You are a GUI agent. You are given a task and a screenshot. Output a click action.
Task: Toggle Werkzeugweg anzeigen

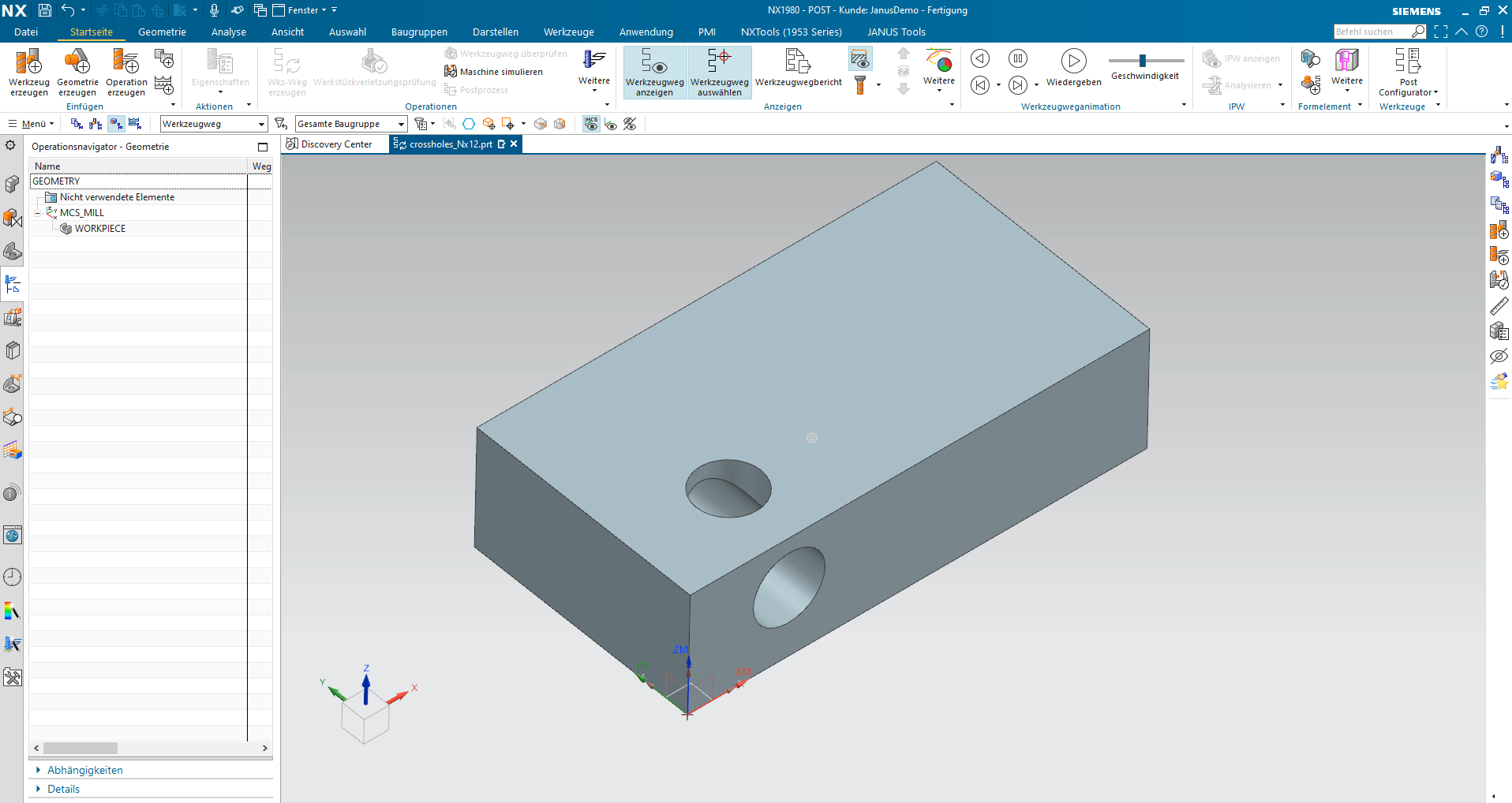(x=655, y=72)
